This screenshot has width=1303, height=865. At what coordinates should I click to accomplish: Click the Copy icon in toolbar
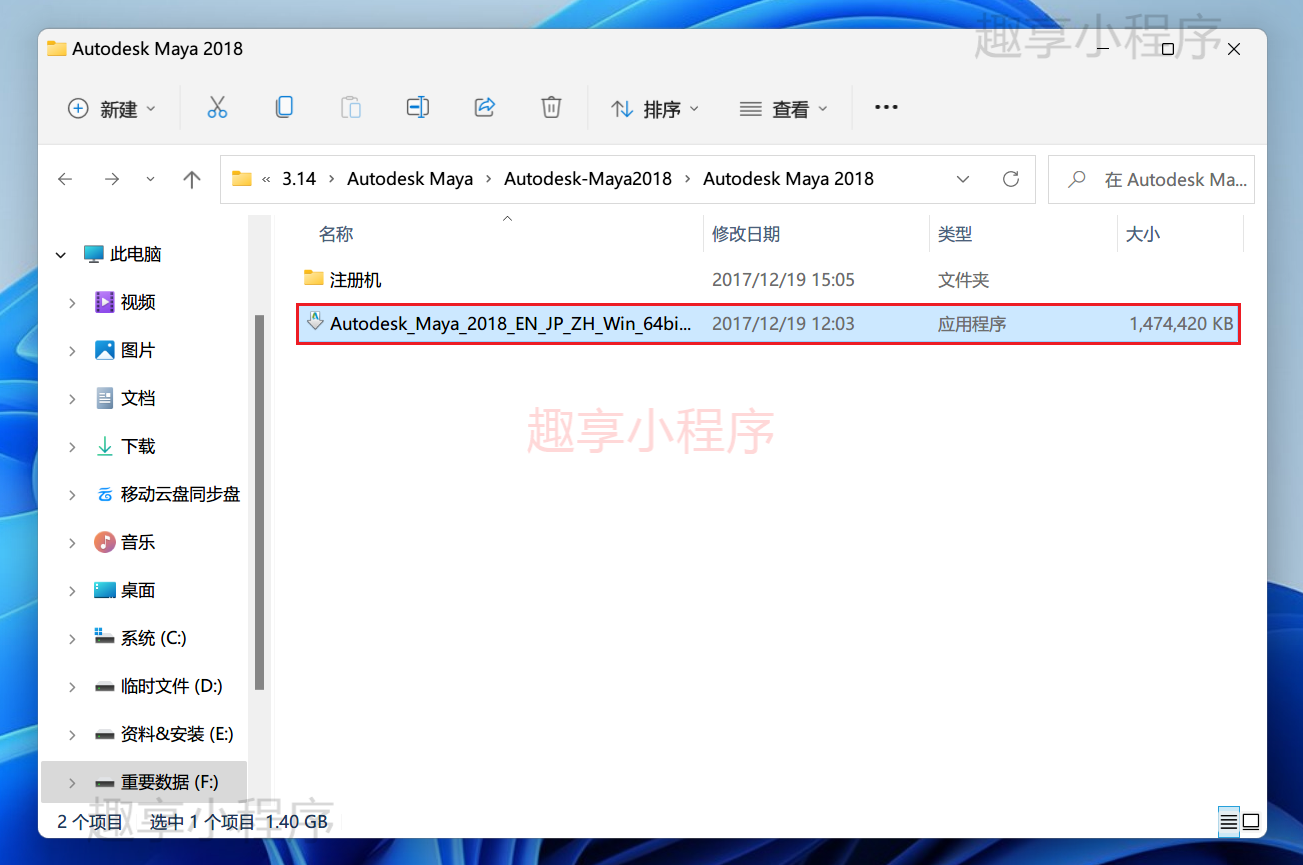(x=284, y=107)
